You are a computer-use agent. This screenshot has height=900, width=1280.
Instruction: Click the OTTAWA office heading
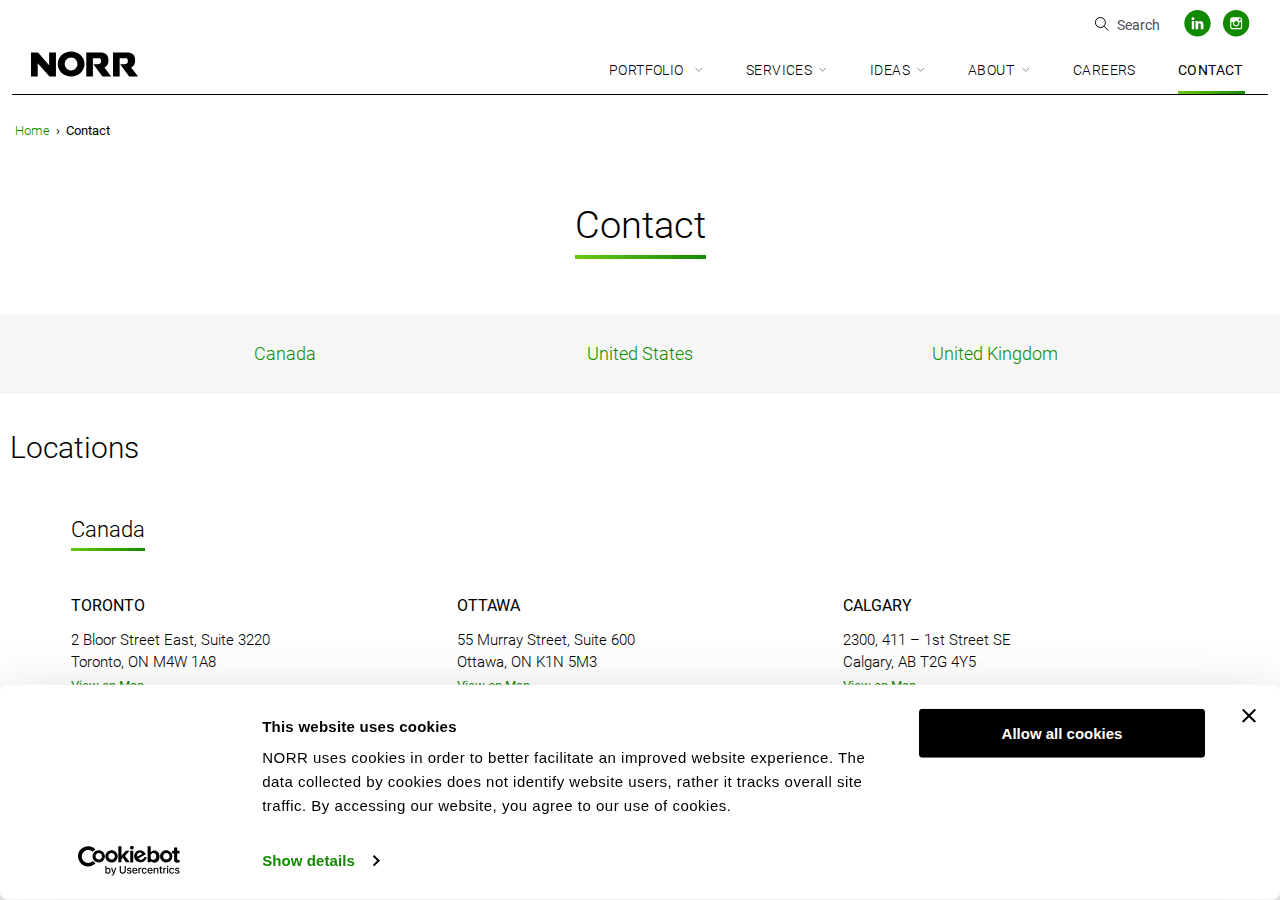[489, 606]
